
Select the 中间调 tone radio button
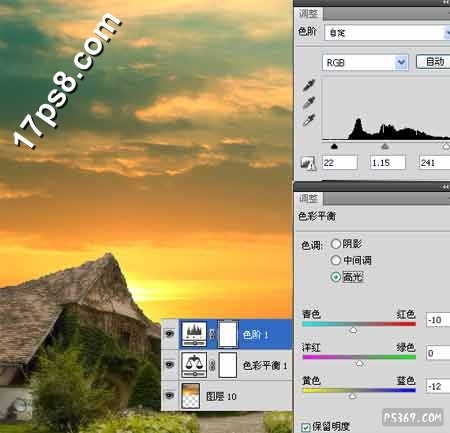(336, 260)
